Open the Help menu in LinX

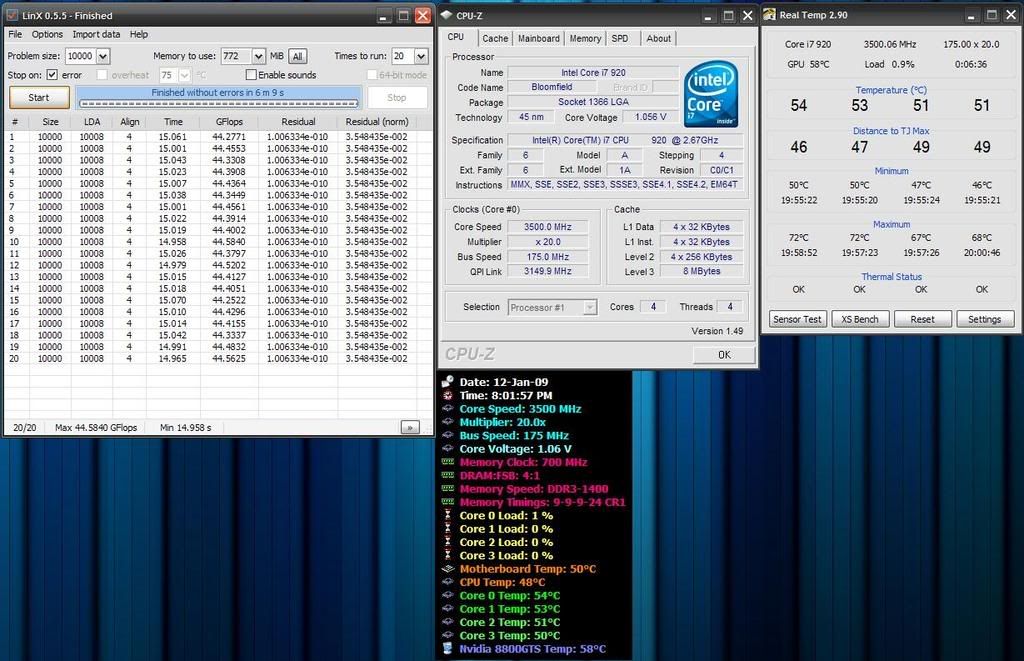point(138,34)
